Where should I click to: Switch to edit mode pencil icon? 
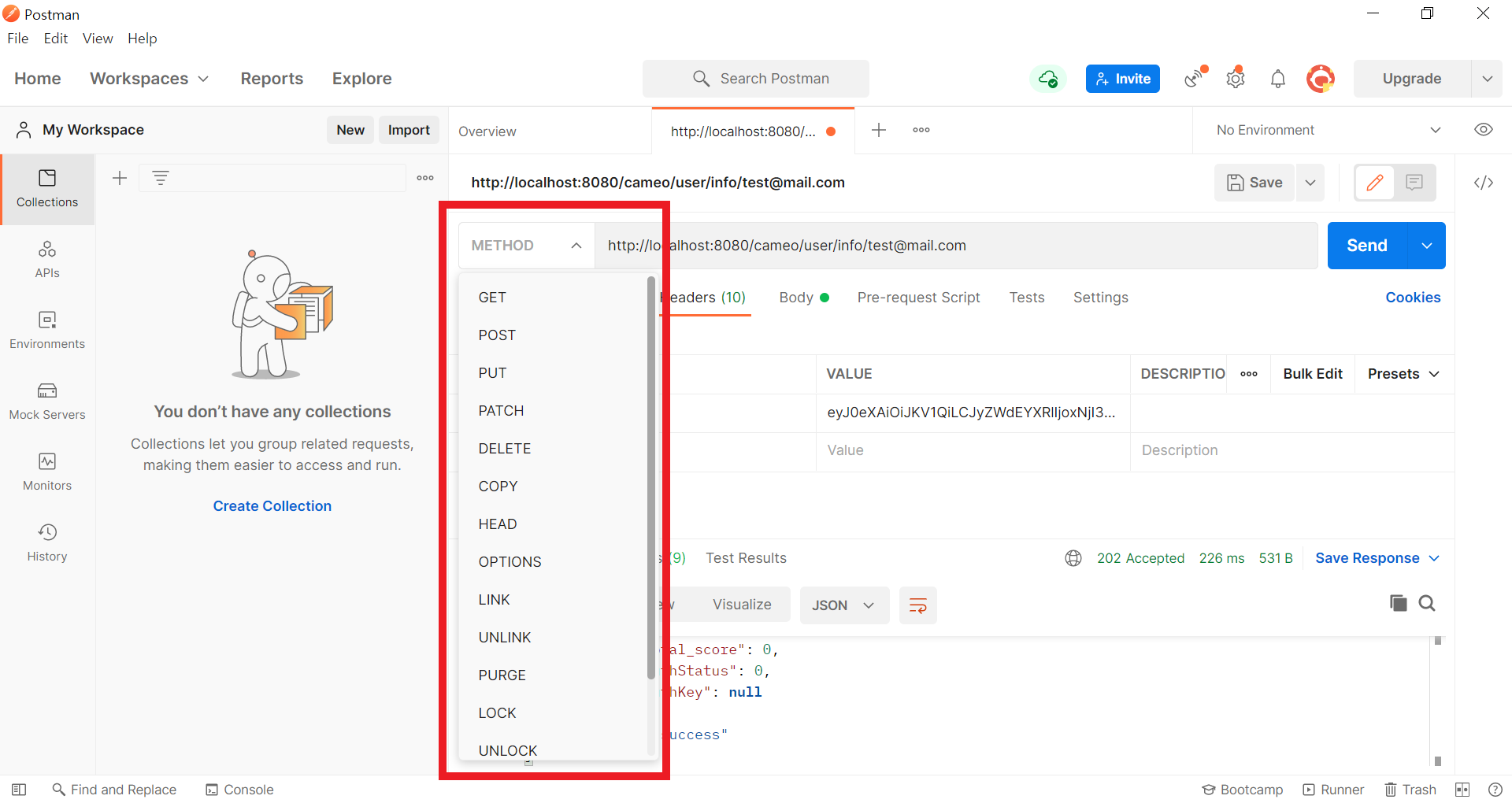(1375, 183)
